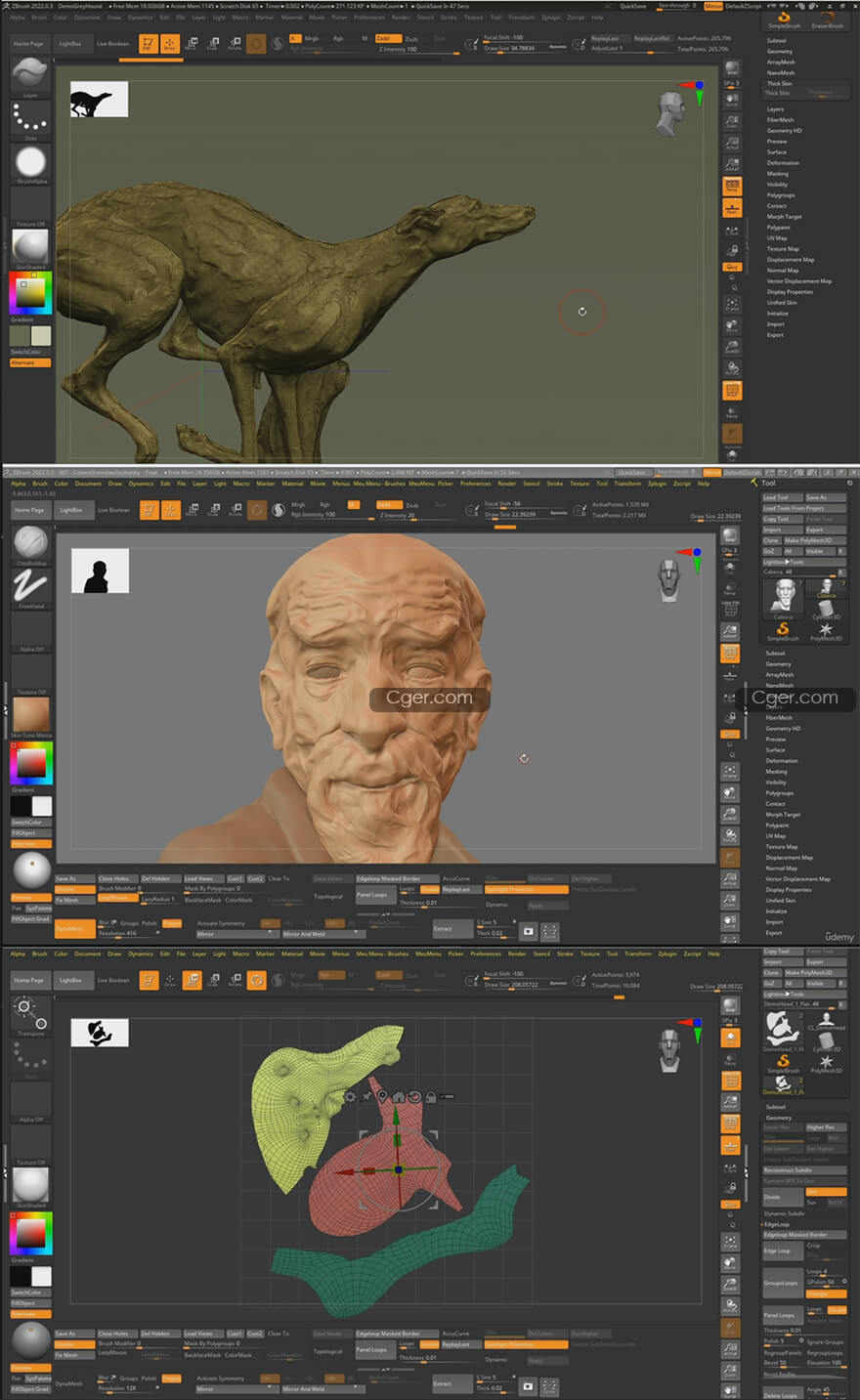This screenshot has width=860, height=1400.
Task: Toggle Persp perspective in greyhound window shelf
Action: (x=731, y=187)
